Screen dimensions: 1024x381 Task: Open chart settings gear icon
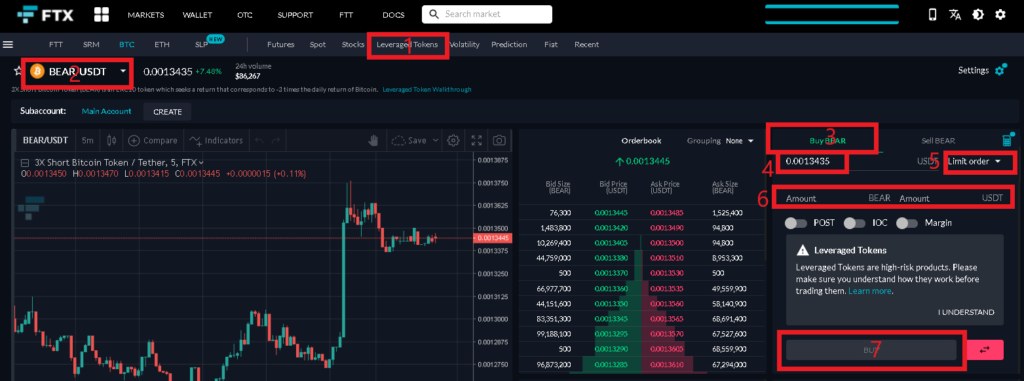[x=453, y=140]
